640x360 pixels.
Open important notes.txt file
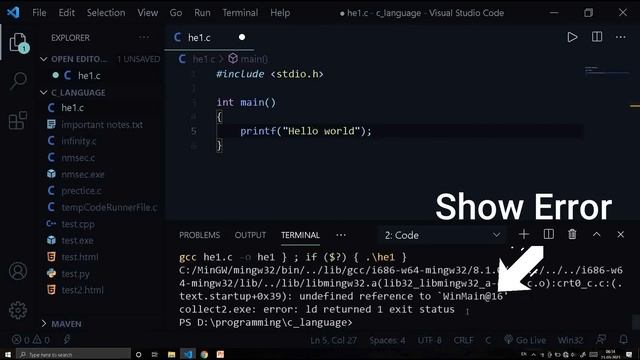click(101, 124)
